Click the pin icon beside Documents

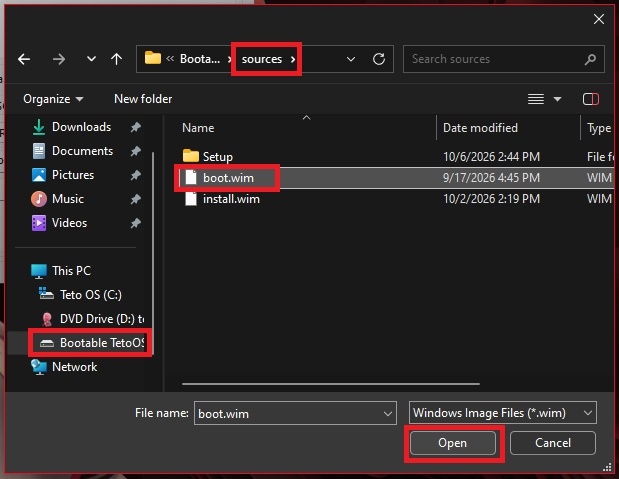[x=135, y=151]
